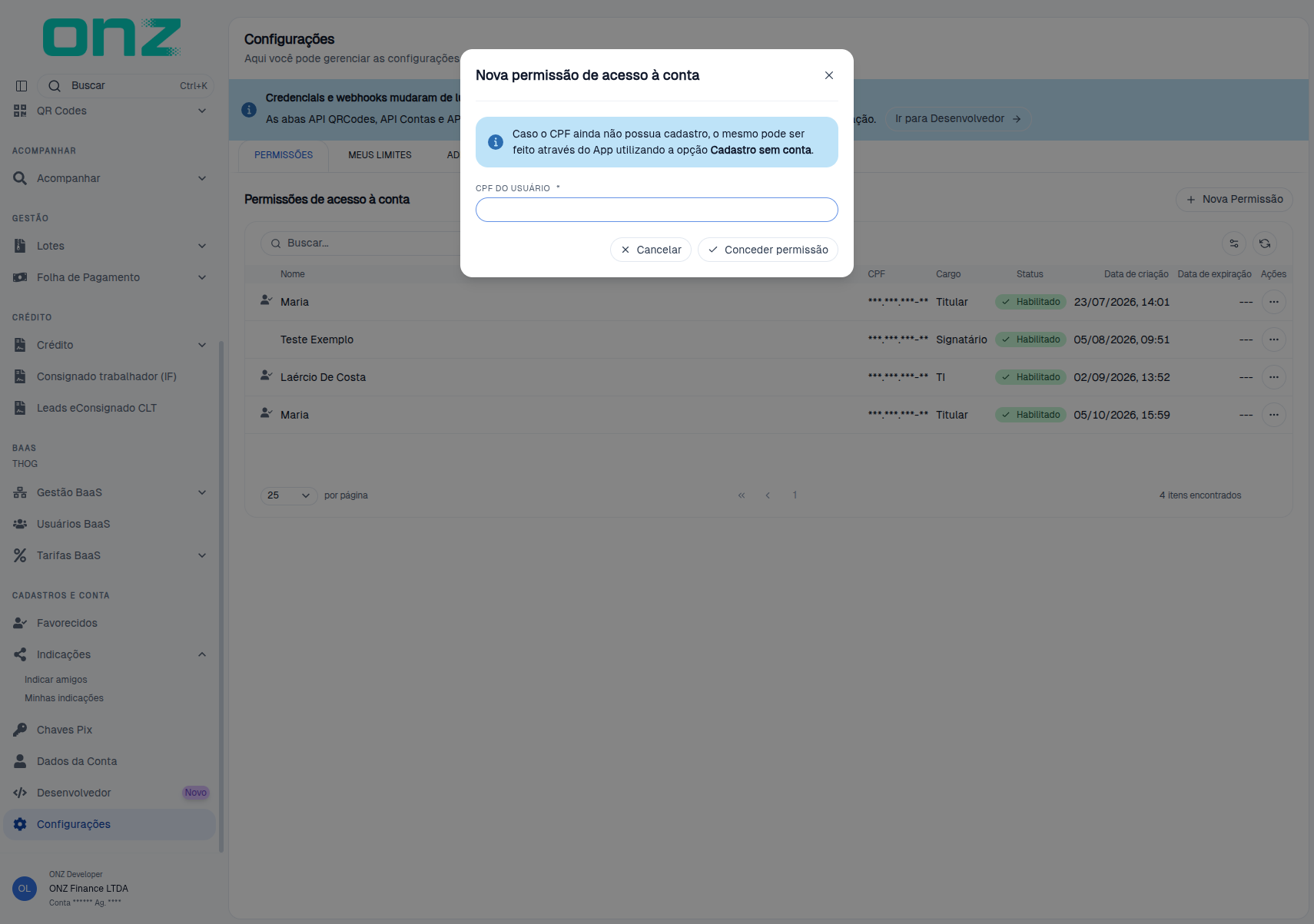Viewport: 1314px width, 924px height.
Task: Expand the Gestão BaaS chevron
Action: [x=202, y=492]
